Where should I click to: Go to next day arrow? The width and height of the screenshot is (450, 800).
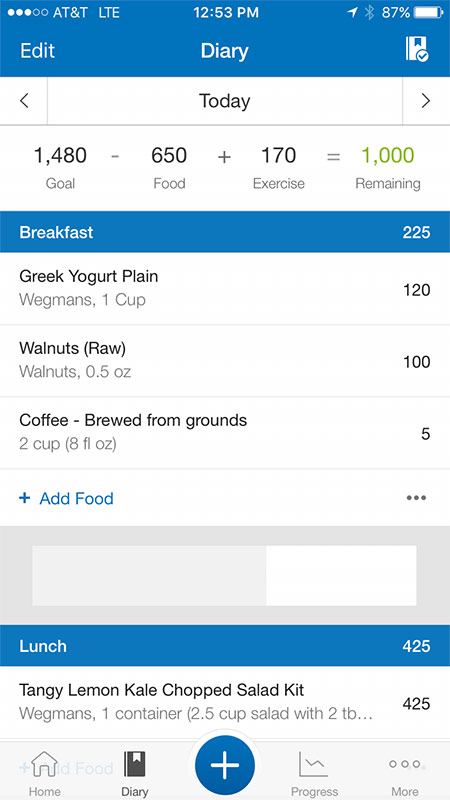pos(426,101)
